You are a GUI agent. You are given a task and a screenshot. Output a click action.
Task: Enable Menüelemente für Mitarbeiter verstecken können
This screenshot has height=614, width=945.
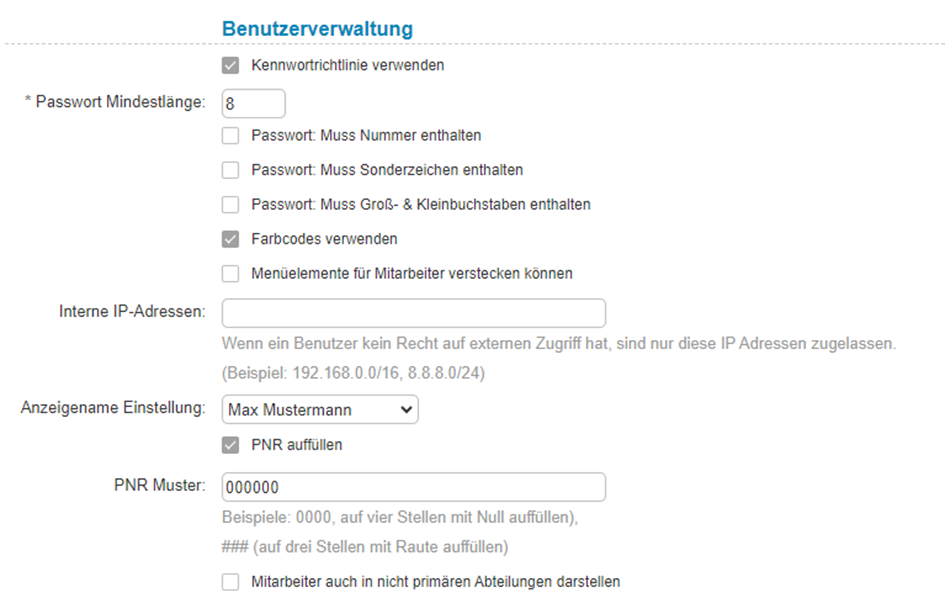[231, 274]
